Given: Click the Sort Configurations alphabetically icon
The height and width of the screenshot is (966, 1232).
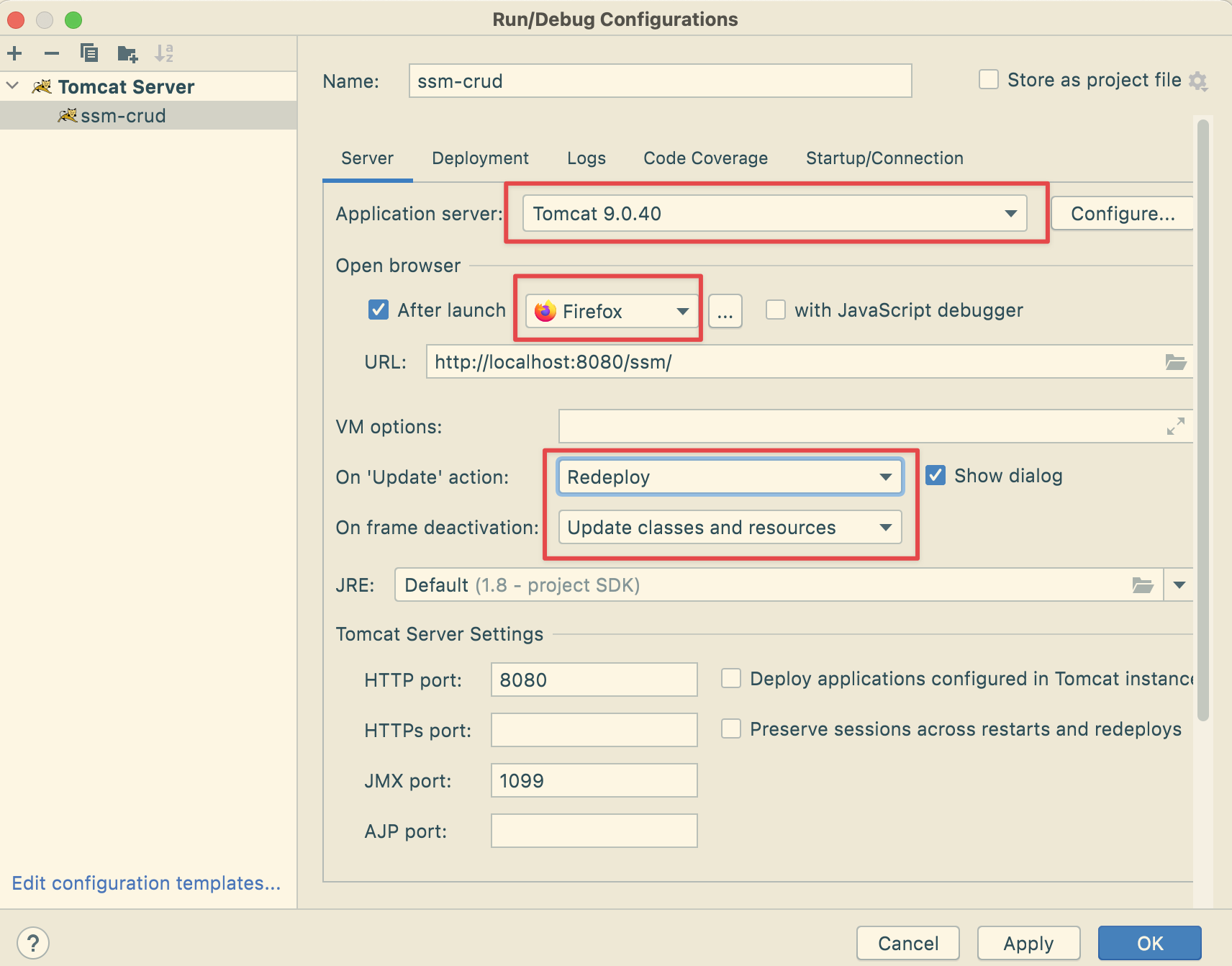Looking at the screenshot, I should coord(164,53).
